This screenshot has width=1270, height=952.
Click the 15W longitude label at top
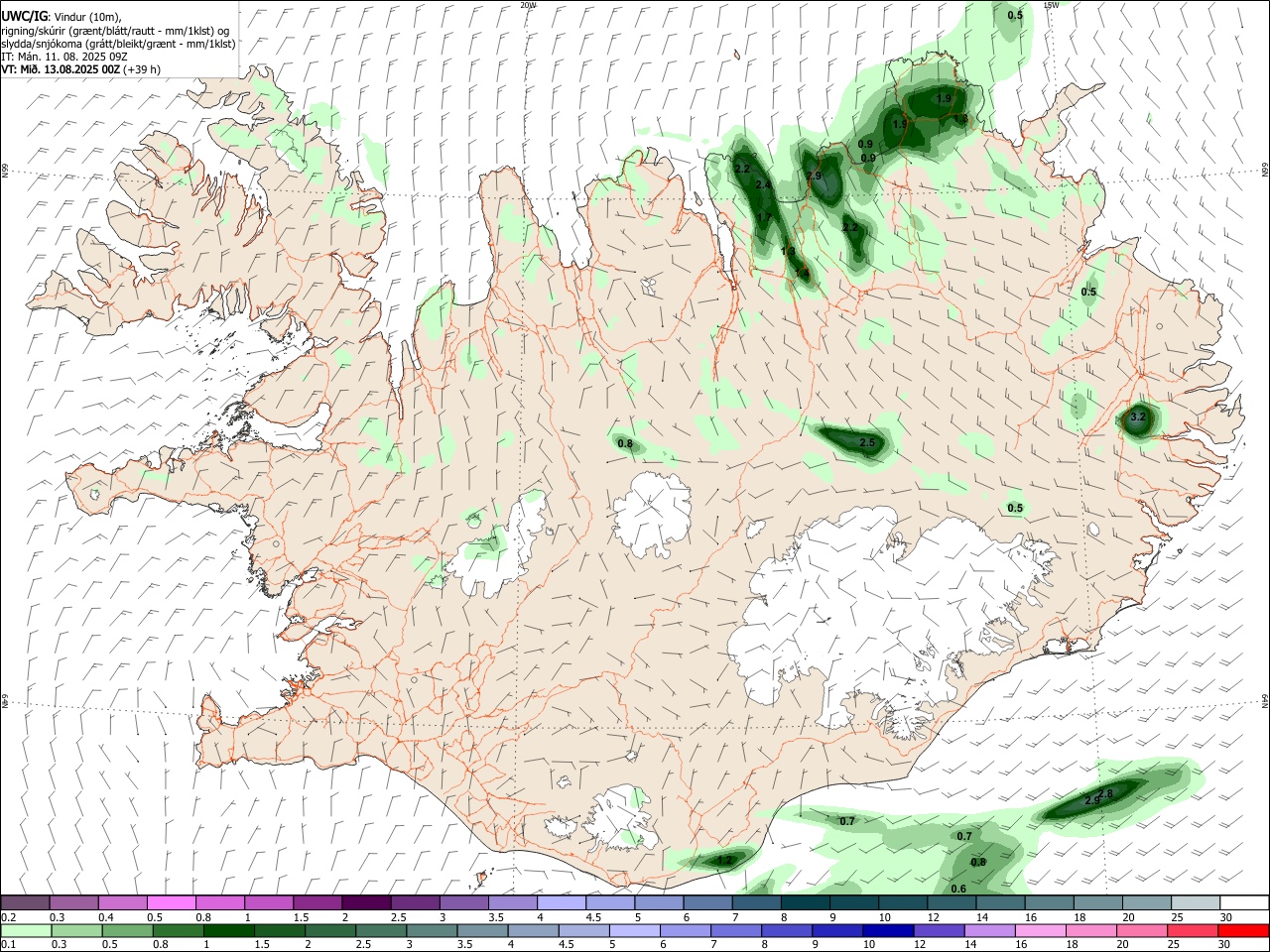1052,5
